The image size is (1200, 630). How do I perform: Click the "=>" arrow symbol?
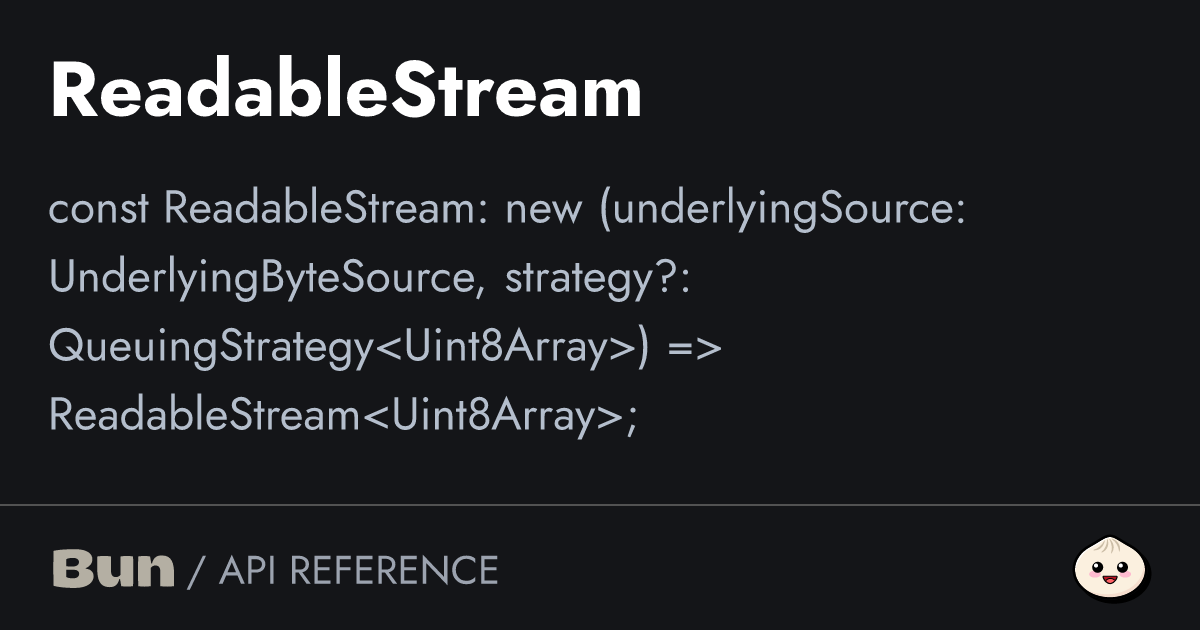(x=694, y=347)
